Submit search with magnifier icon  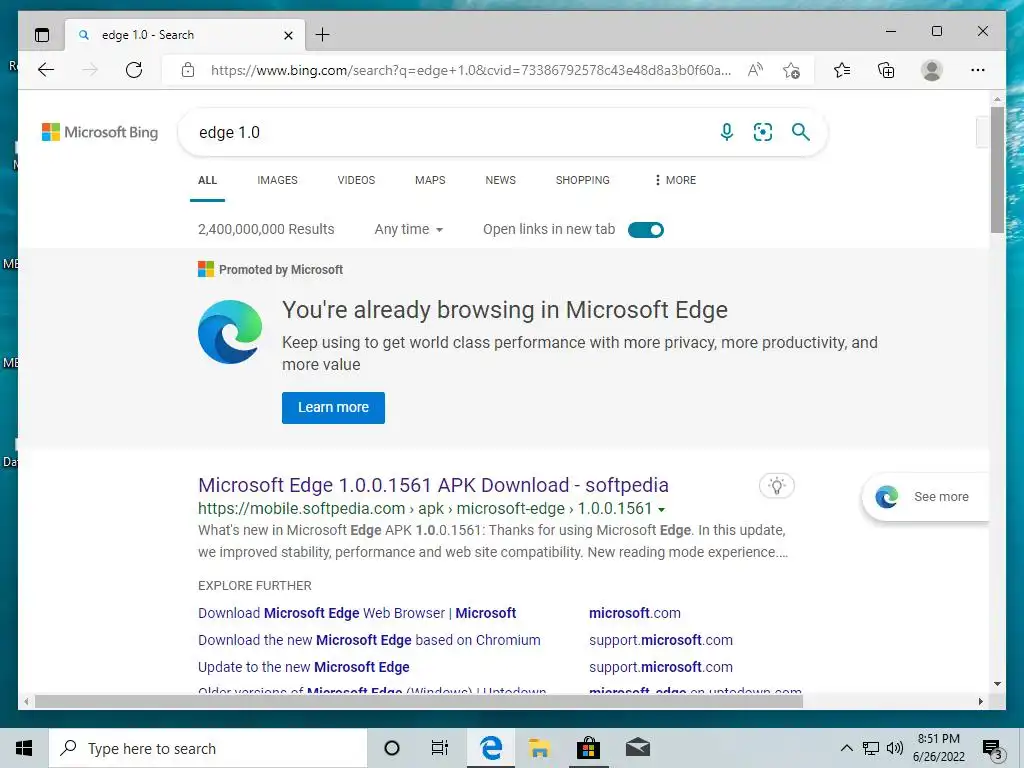point(801,133)
